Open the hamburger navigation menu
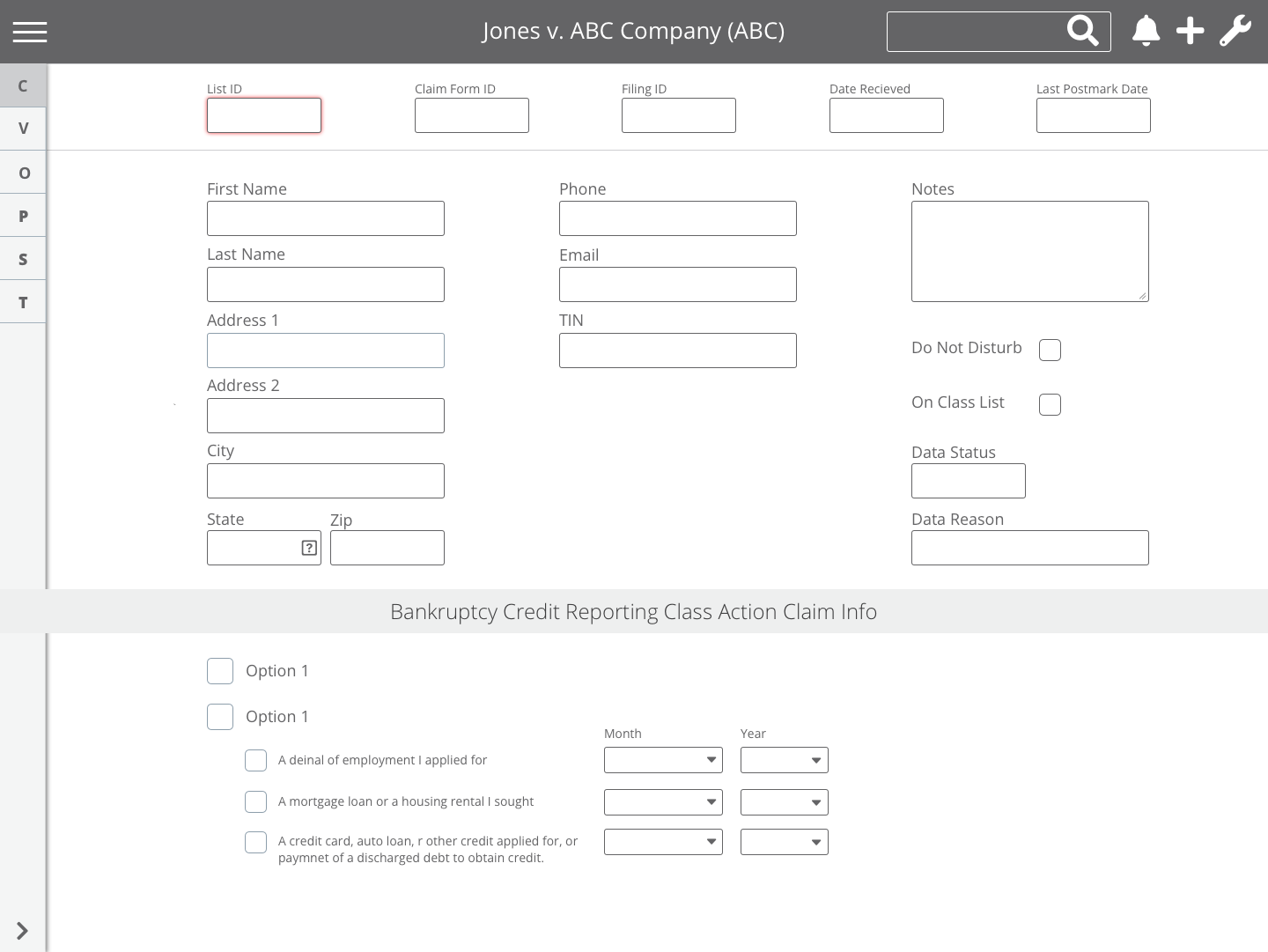Screen dimensions: 1268x952 29,32
